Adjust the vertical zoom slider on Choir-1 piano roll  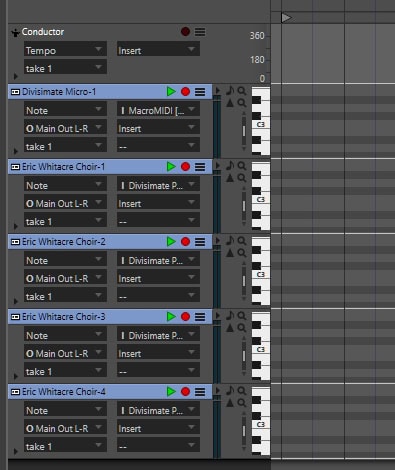click(244, 206)
